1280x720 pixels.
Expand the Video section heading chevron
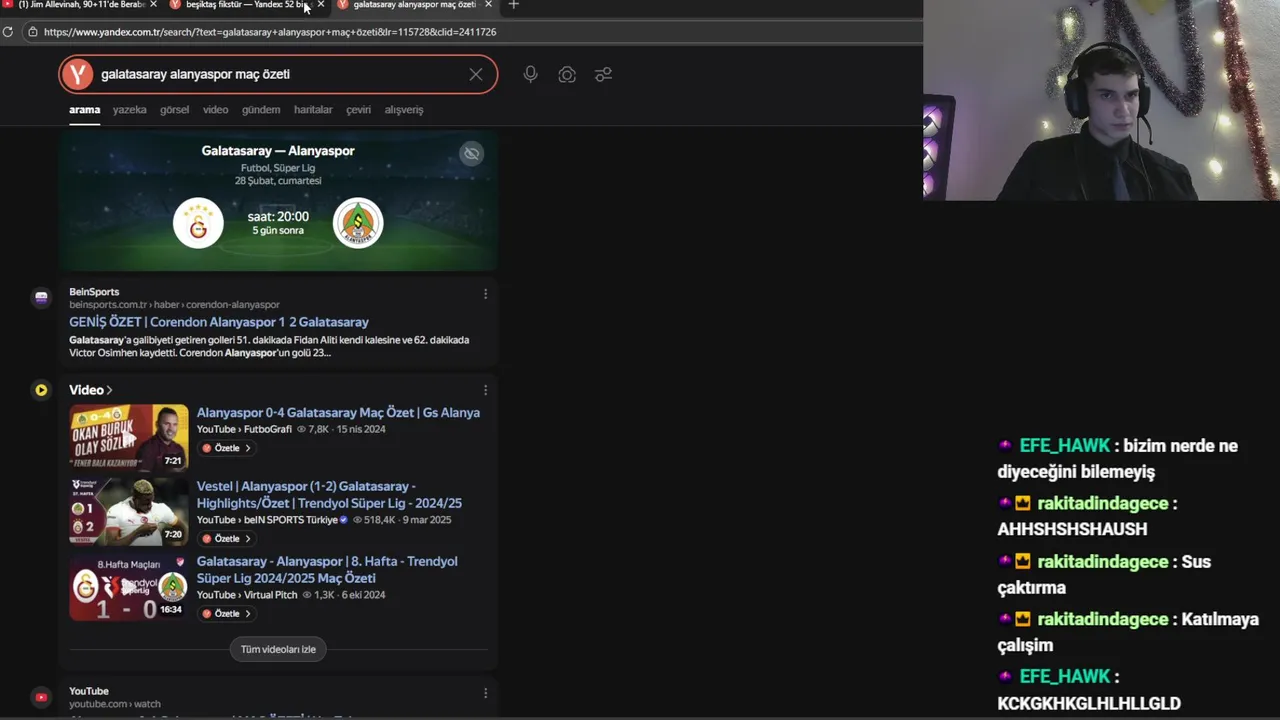[x=109, y=390]
